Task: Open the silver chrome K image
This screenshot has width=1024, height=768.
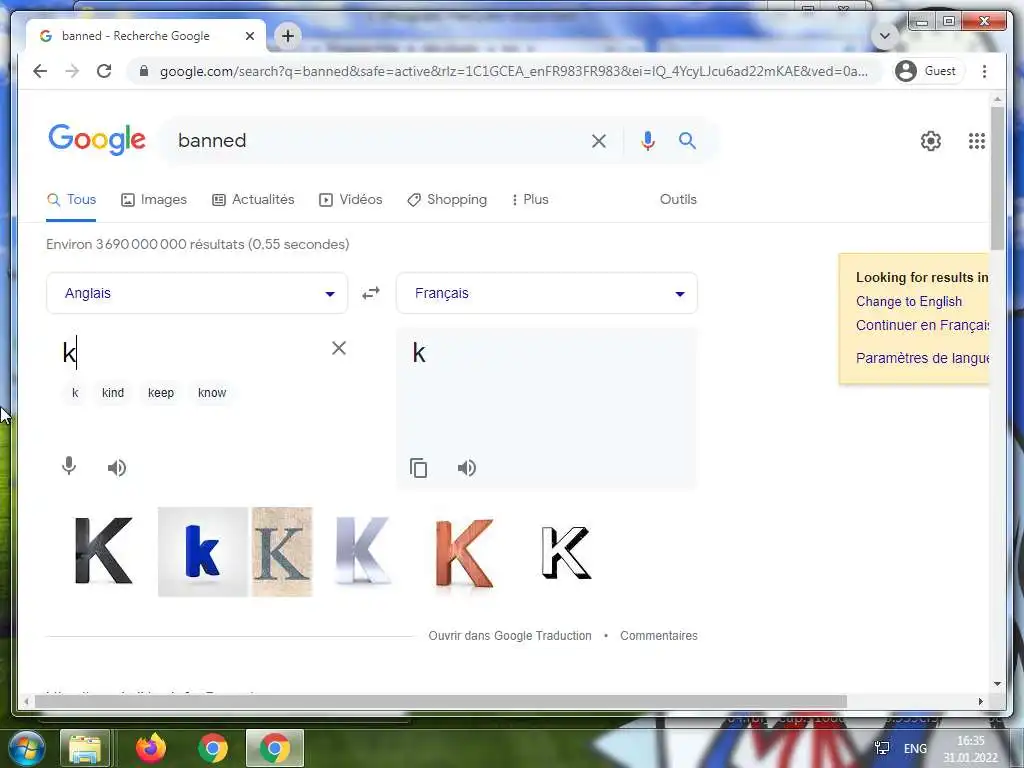Action: (363, 551)
